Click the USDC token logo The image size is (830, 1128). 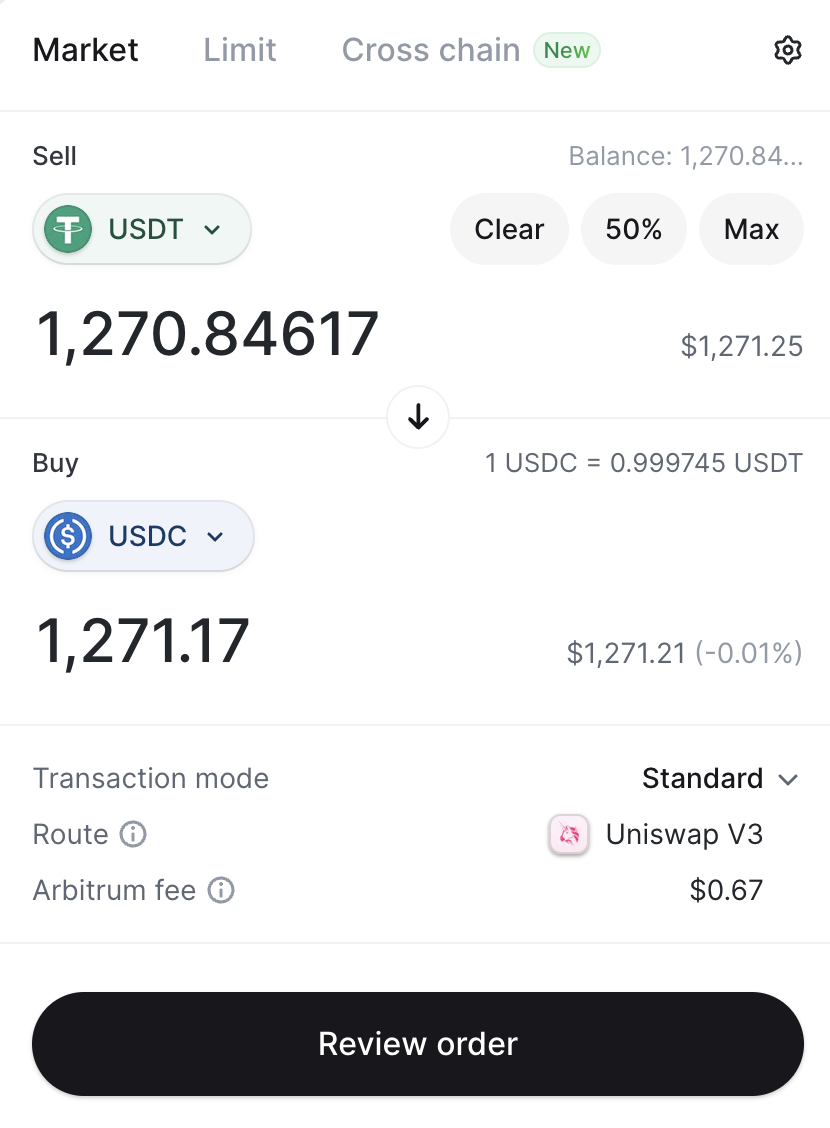(x=68, y=536)
